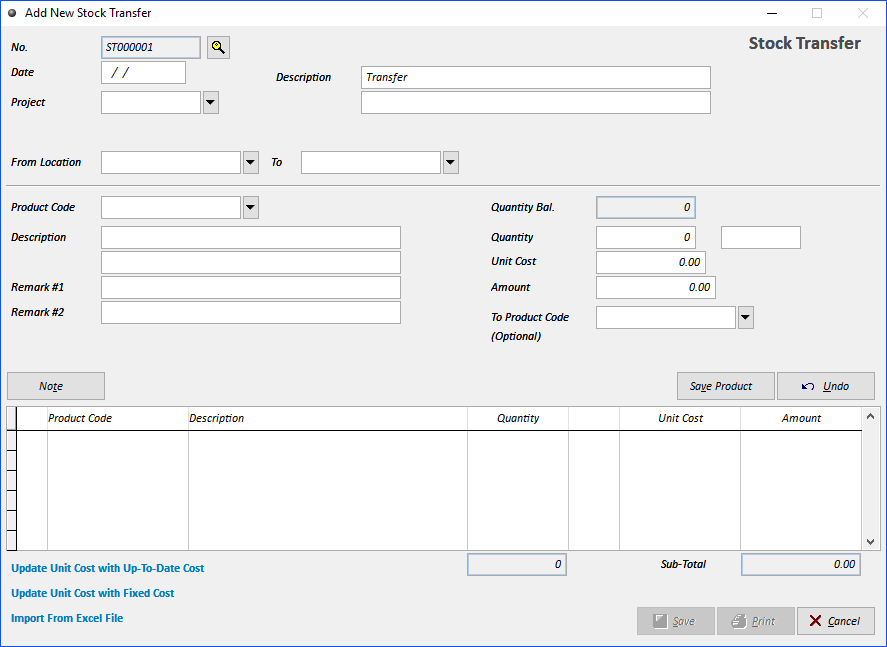Cancel the stock transfer
This screenshot has height=647, width=887.
coord(836,621)
